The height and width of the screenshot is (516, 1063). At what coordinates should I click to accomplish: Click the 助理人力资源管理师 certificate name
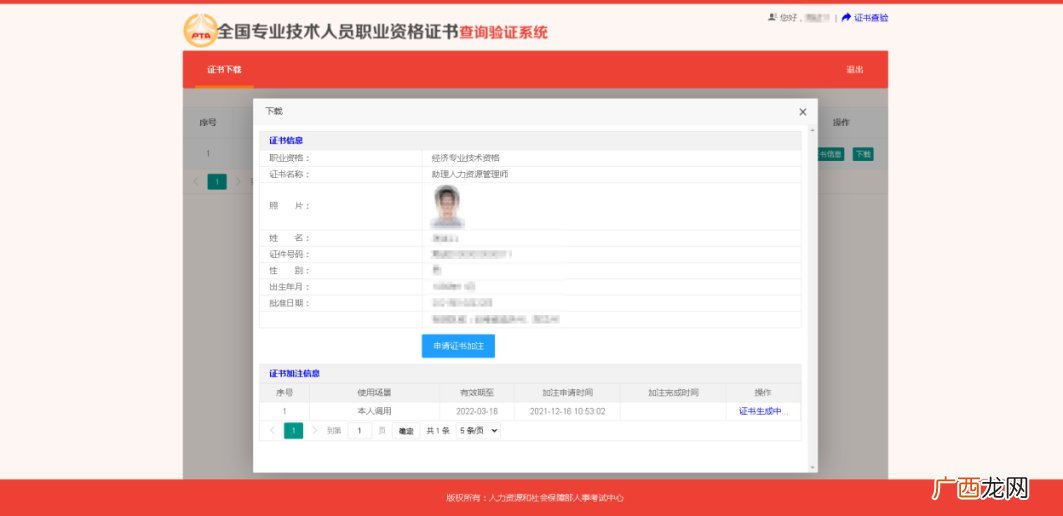point(470,174)
